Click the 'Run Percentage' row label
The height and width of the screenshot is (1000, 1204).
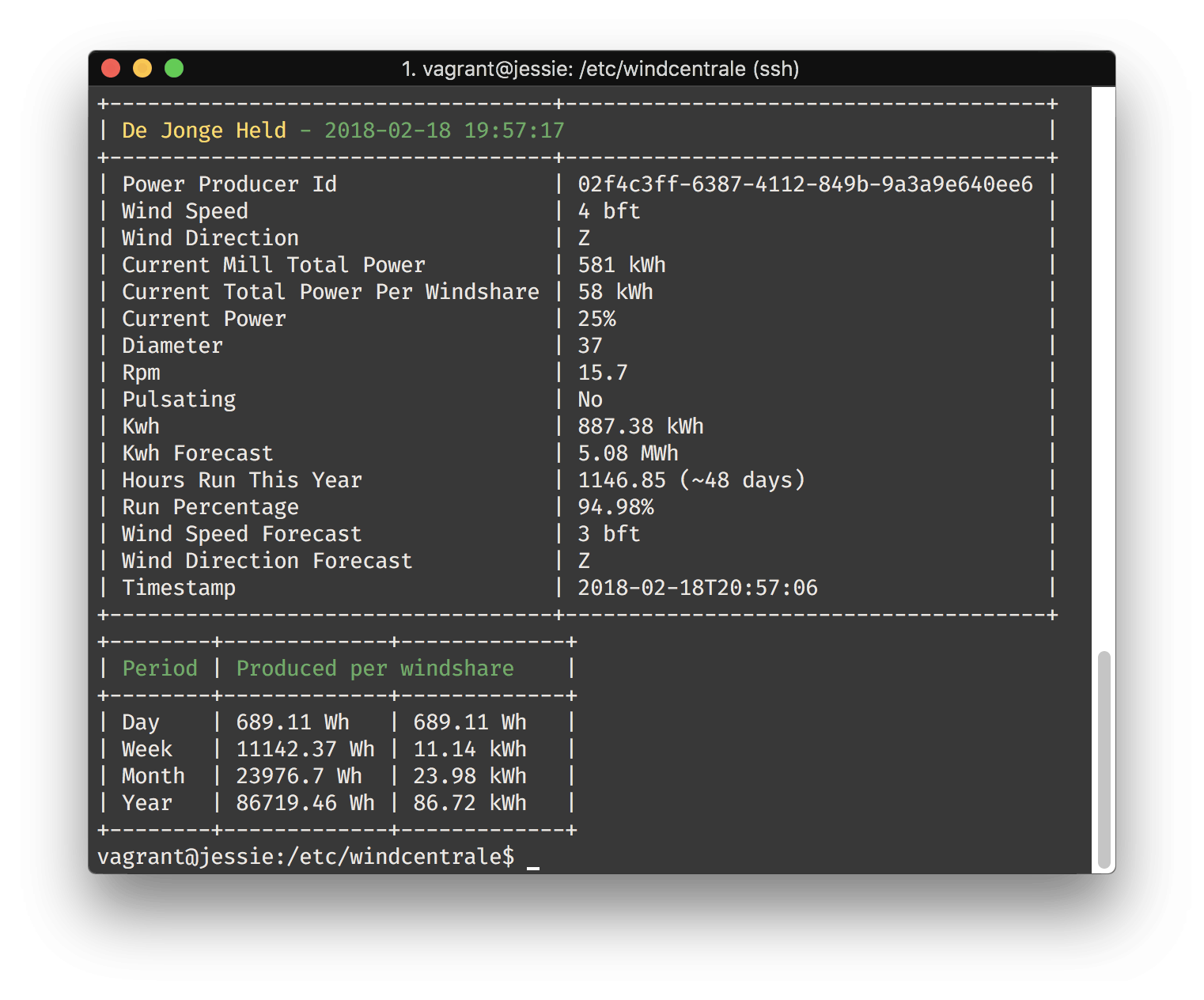[x=210, y=507]
